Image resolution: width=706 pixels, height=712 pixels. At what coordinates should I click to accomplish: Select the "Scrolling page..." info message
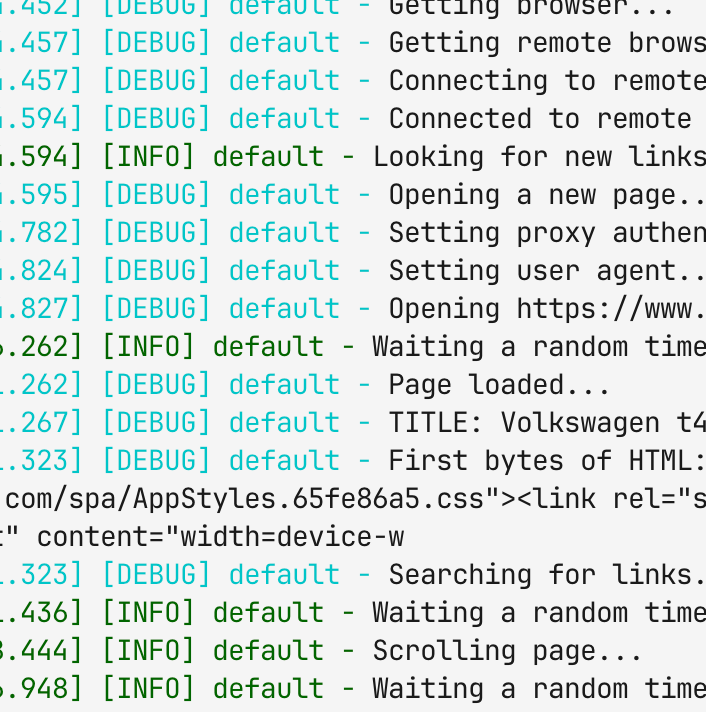(x=507, y=652)
